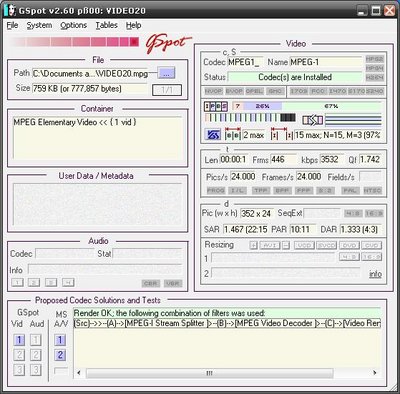Click the MPEG Elementary Video container text

[75, 122]
